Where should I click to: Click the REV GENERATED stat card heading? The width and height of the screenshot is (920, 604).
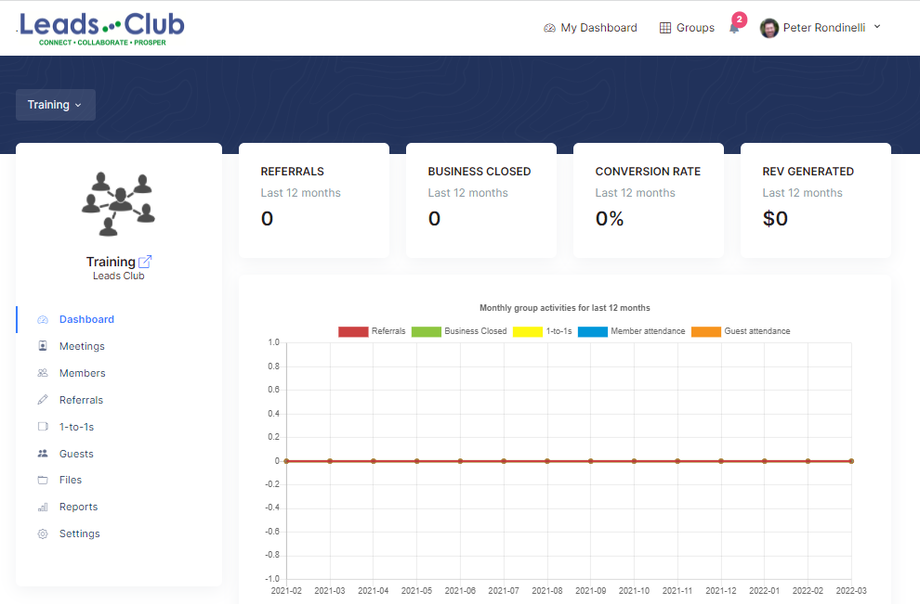click(x=808, y=171)
